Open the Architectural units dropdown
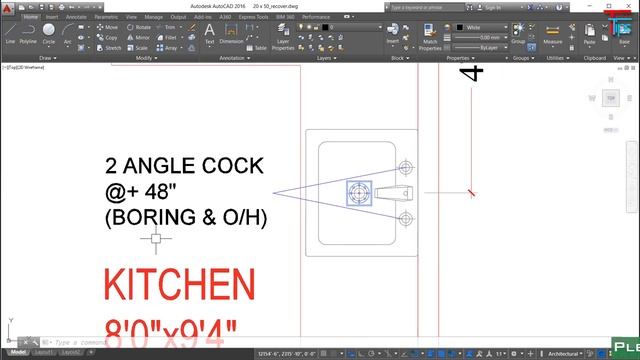 565,353
